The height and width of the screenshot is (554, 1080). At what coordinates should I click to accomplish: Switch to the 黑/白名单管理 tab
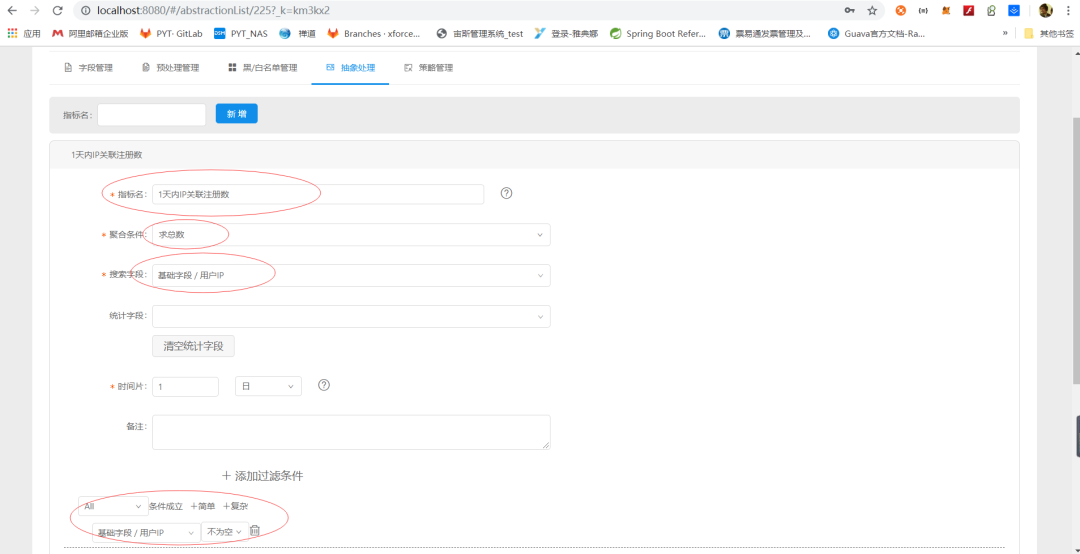263,68
